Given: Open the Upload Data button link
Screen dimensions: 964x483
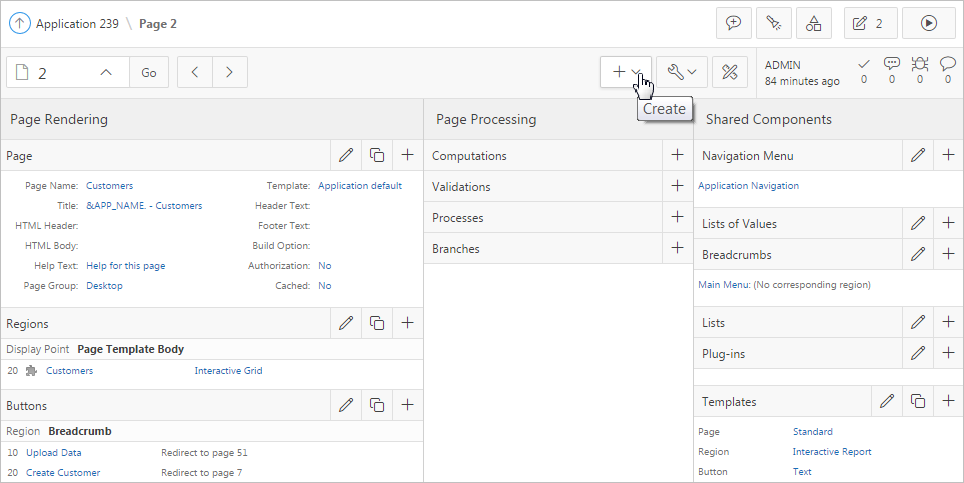Looking at the screenshot, I should [54, 453].
